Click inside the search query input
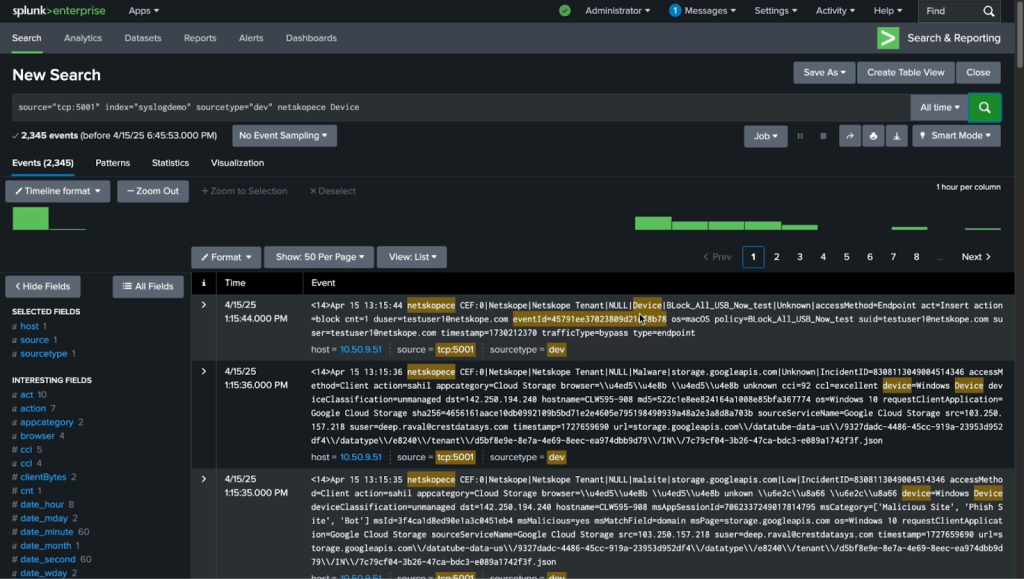This screenshot has height=579, width=1024. pos(461,107)
